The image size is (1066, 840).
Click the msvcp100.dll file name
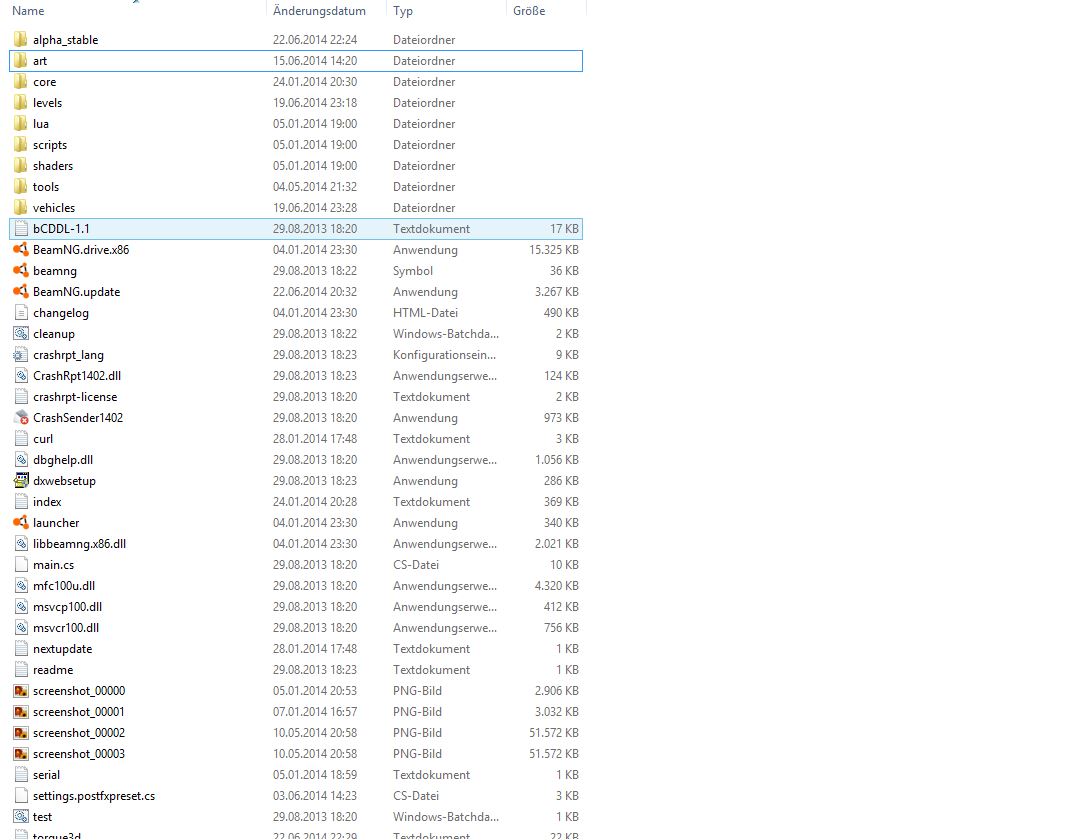pos(67,607)
